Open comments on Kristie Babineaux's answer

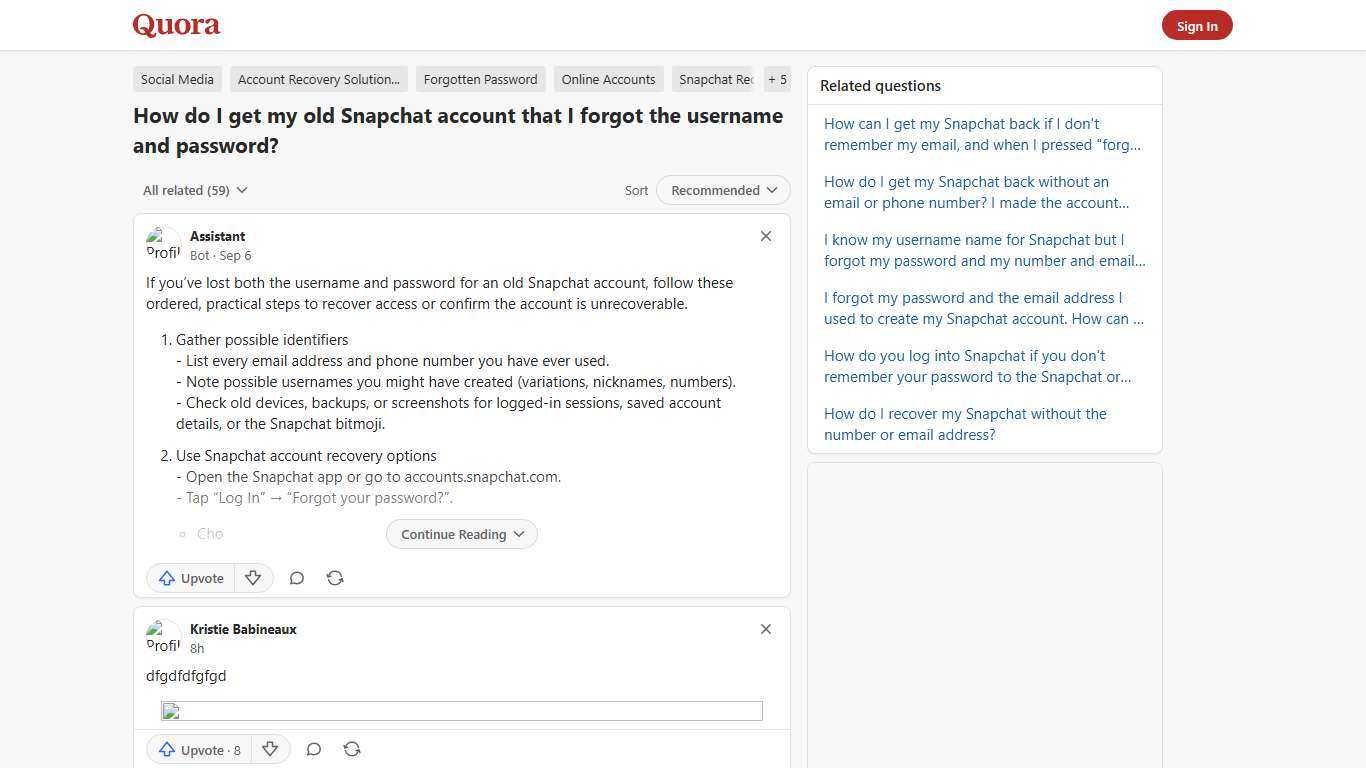point(314,750)
